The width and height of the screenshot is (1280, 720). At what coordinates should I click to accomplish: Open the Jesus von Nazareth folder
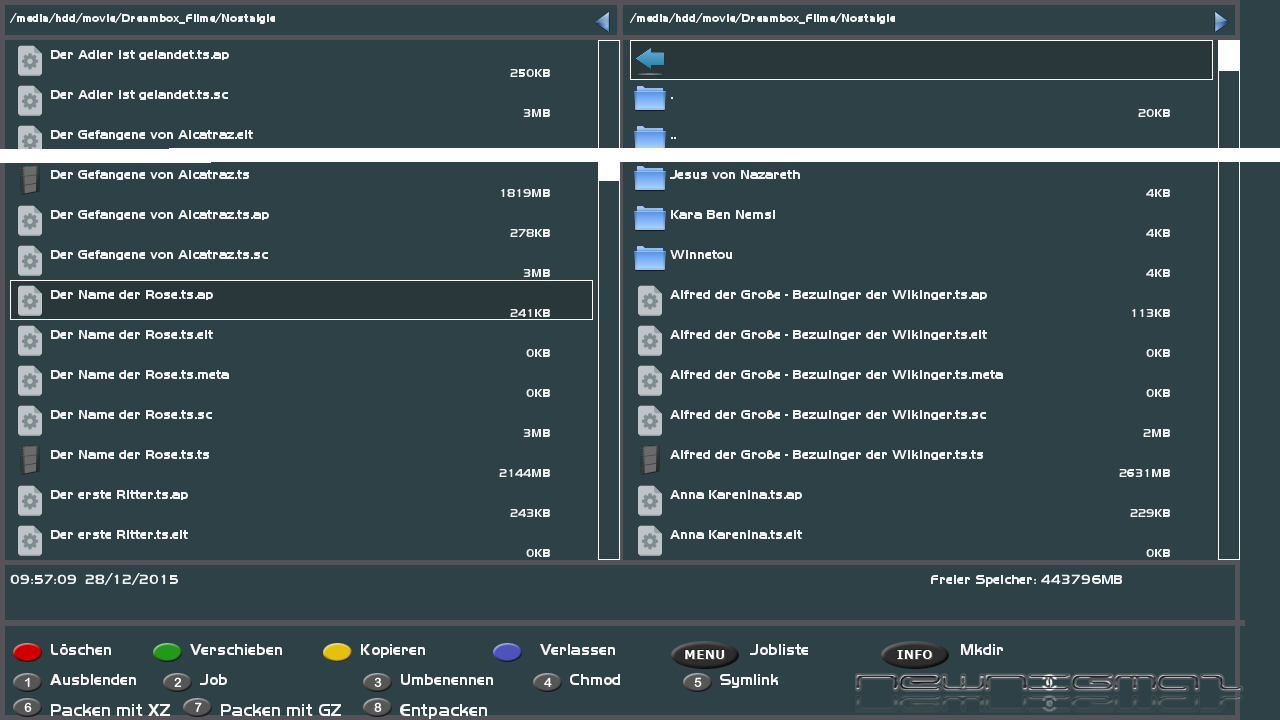(735, 175)
